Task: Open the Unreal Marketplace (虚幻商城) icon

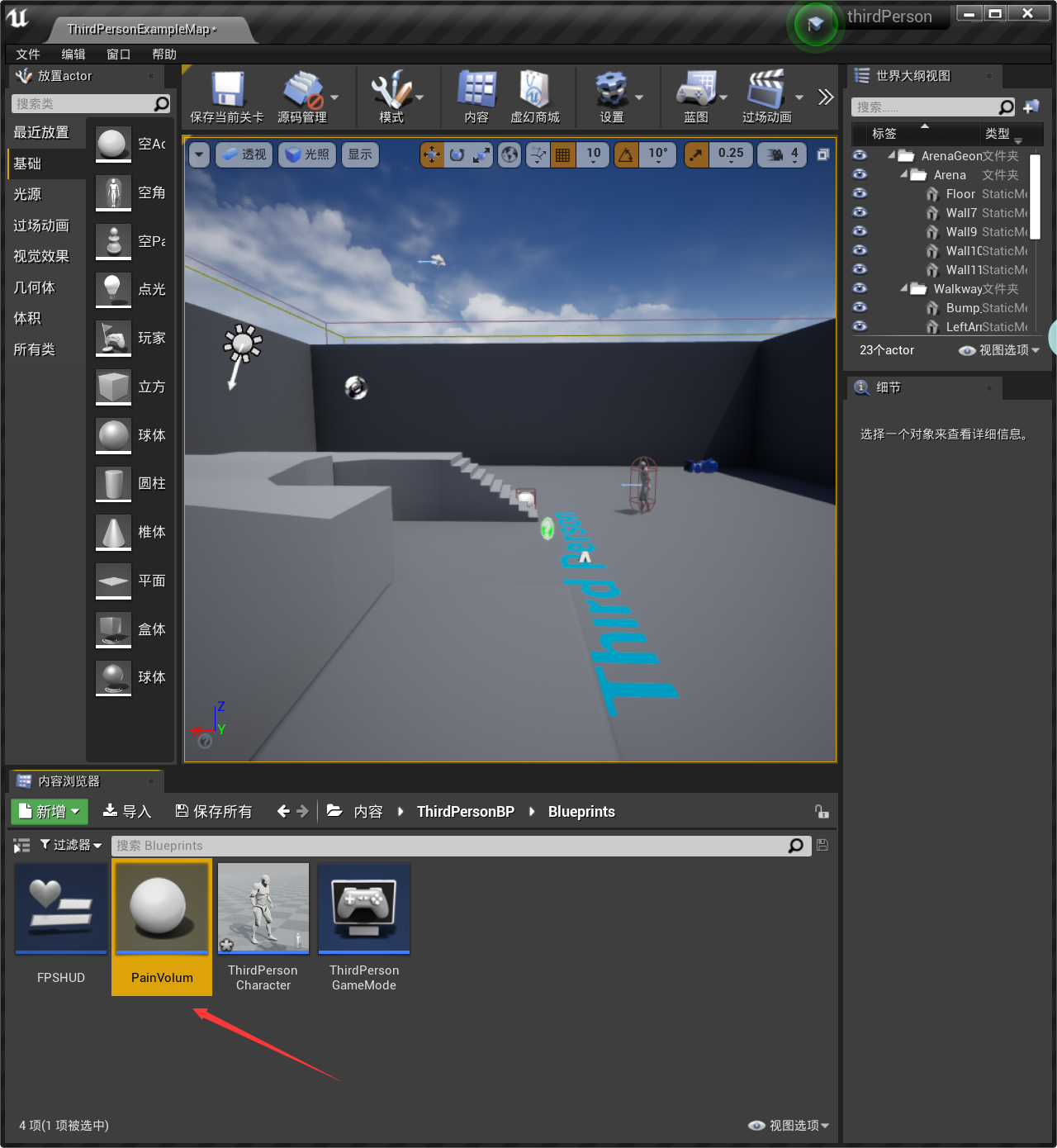Action: click(534, 89)
